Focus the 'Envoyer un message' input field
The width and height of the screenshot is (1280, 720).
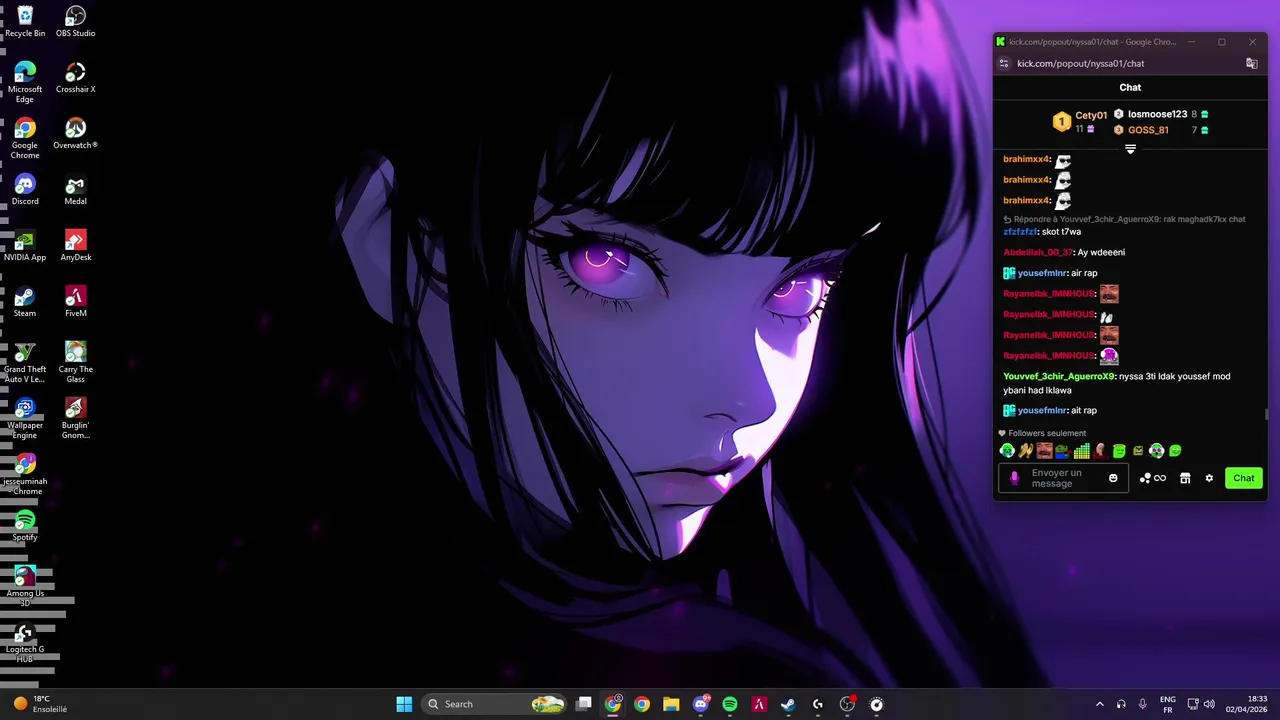1063,478
